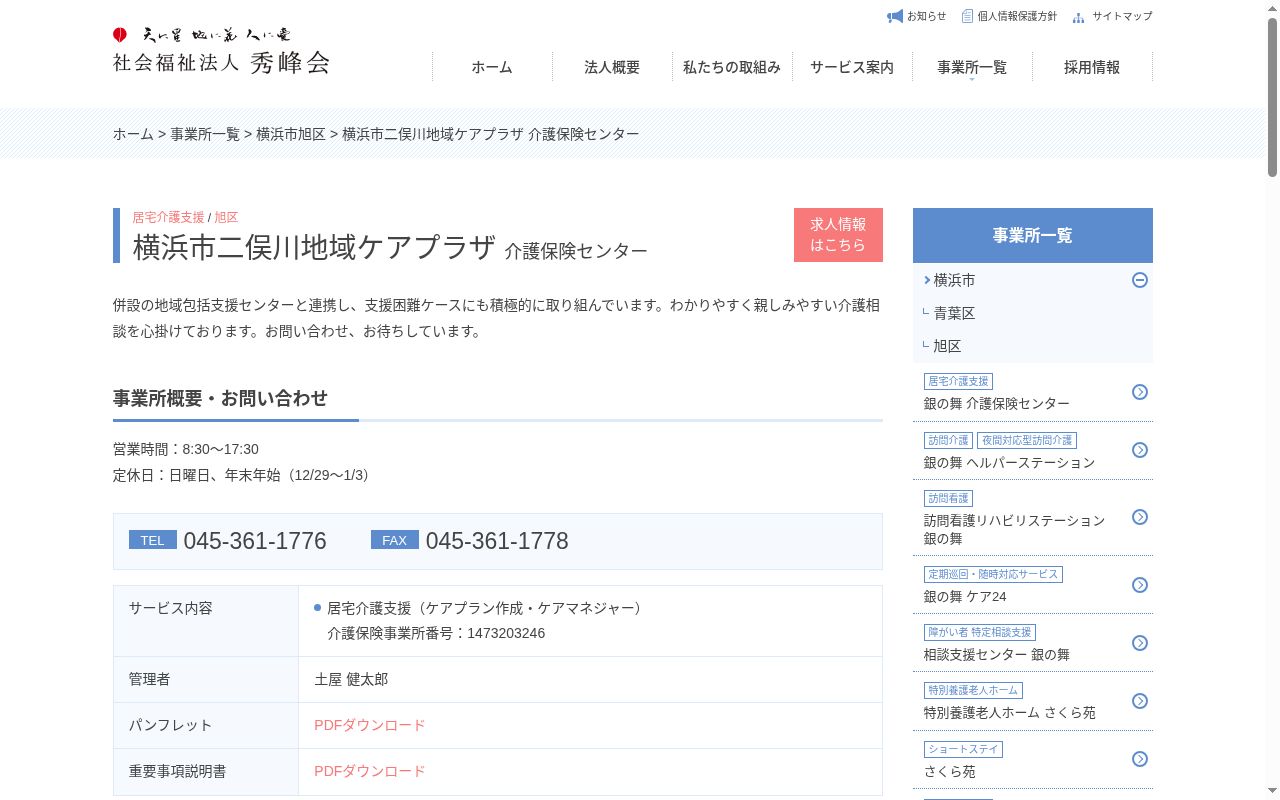Download the 重要事項説明書 PDF
The height and width of the screenshot is (800, 1280).
click(370, 771)
